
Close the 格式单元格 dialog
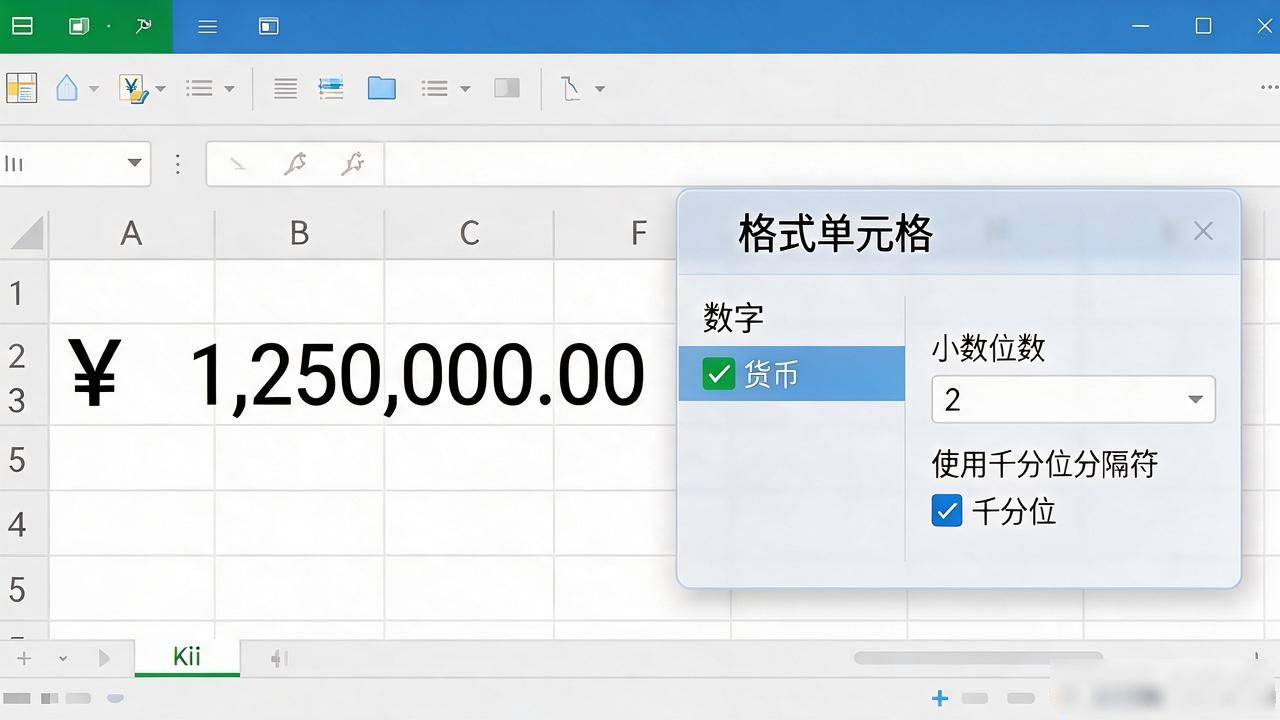1203,231
